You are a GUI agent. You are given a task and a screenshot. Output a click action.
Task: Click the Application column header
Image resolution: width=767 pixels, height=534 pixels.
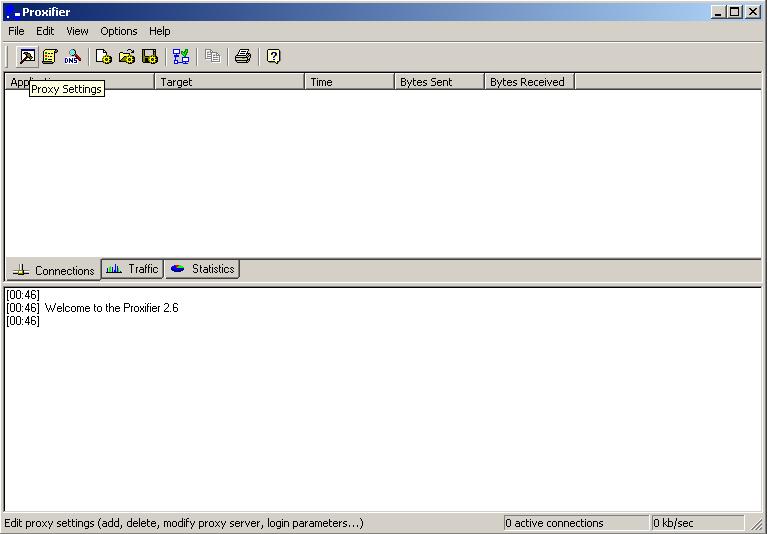[80, 82]
